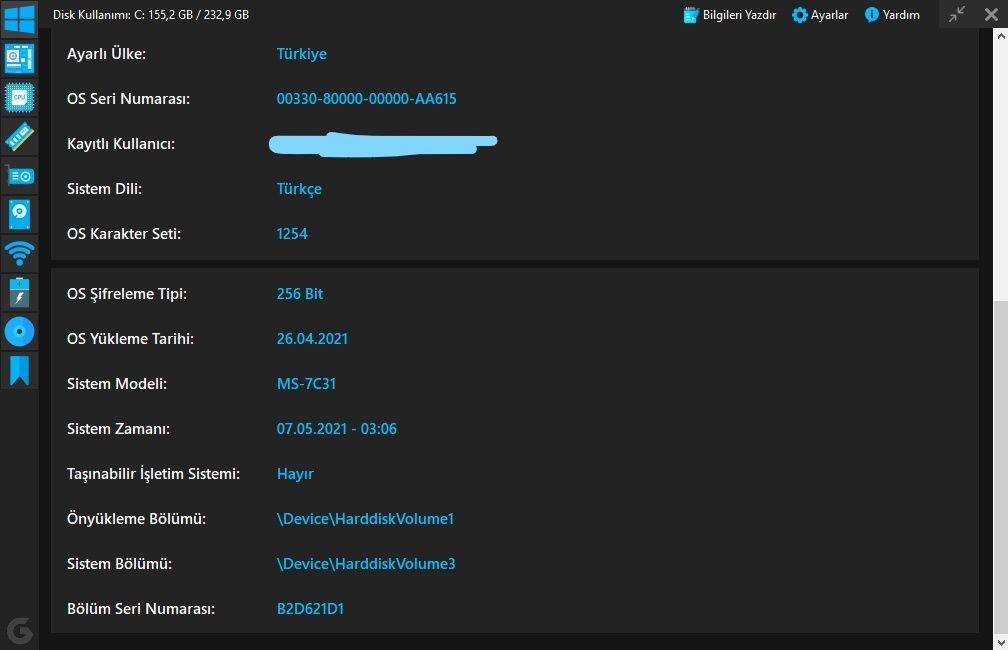The height and width of the screenshot is (650, 1008).
Task: Click the Kayıtlı Kullanıcı label
Action: click(x=121, y=144)
